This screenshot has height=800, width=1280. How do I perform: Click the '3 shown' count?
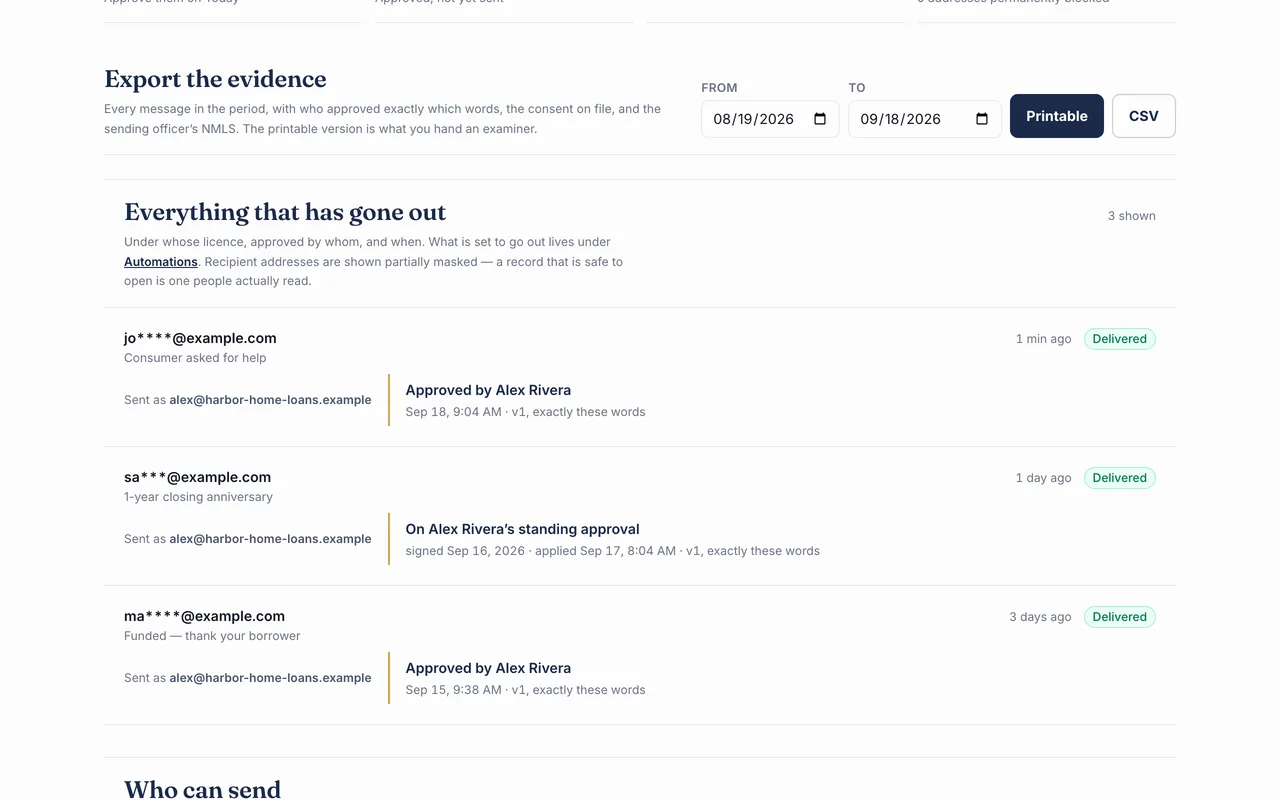pyautogui.click(x=1131, y=216)
